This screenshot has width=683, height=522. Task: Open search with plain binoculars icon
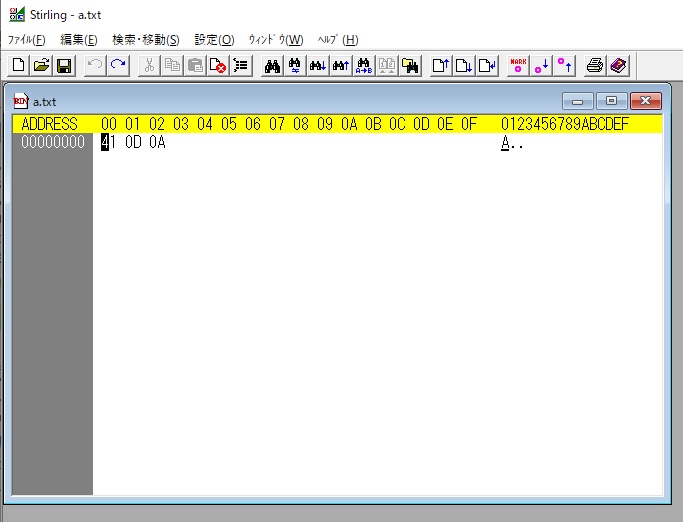(x=272, y=66)
